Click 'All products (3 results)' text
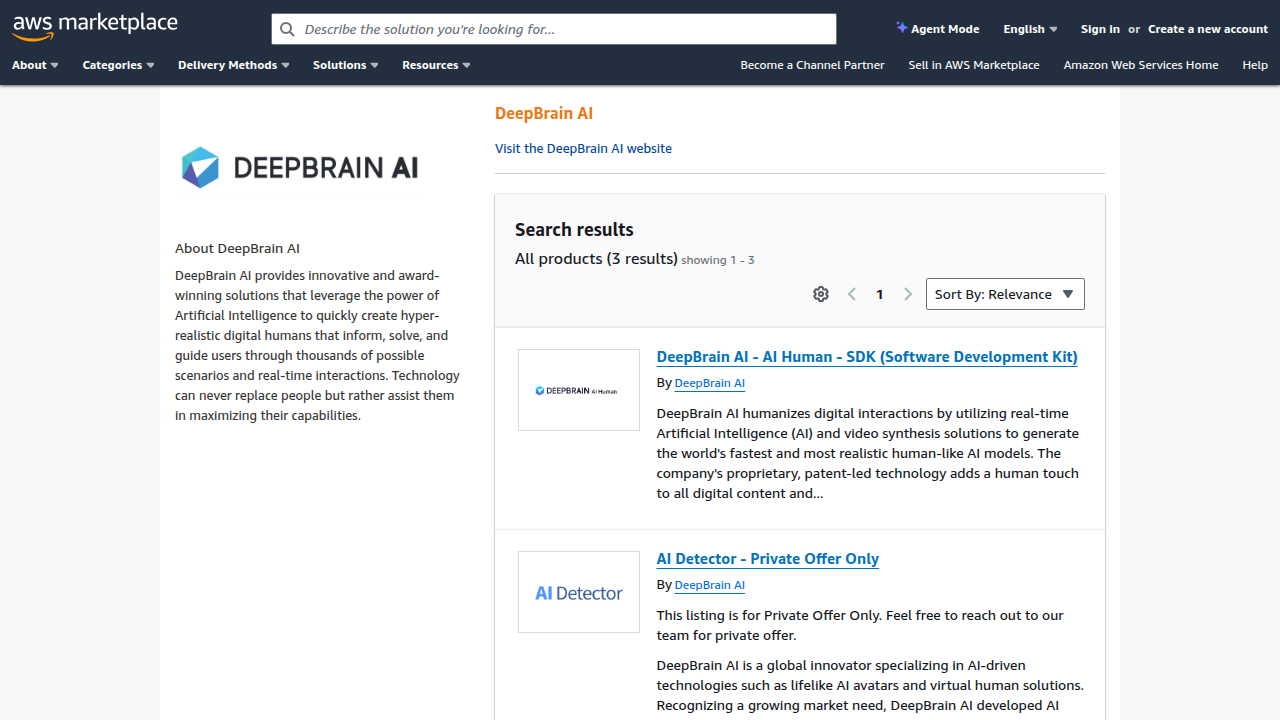 tap(596, 259)
